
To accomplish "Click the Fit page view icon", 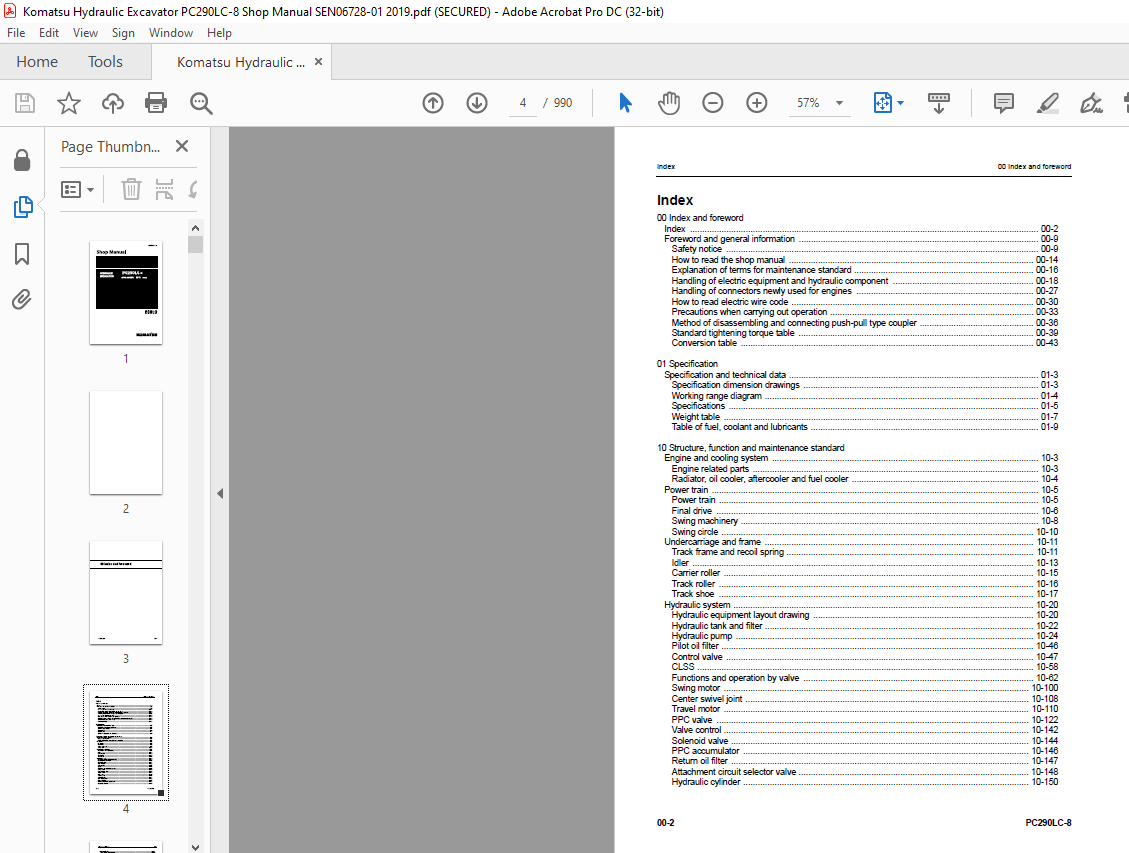I will [882, 103].
